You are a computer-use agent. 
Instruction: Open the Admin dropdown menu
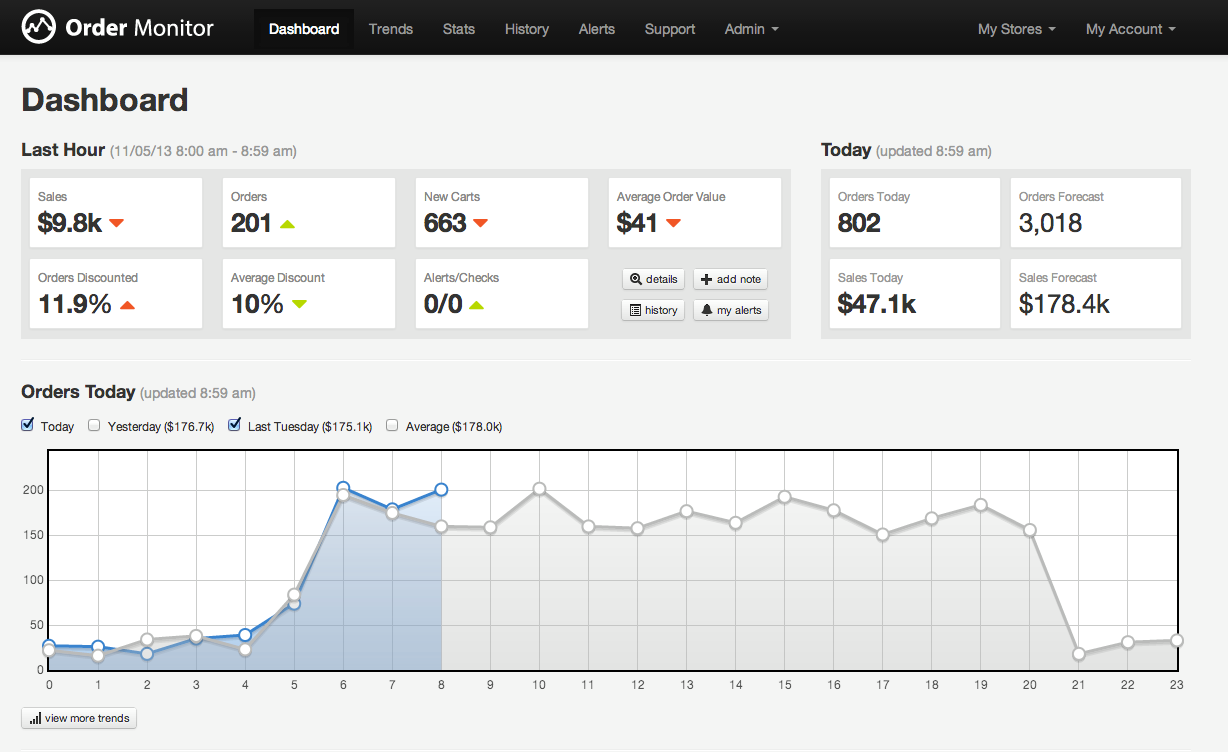pyautogui.click(x=751, y=29)
